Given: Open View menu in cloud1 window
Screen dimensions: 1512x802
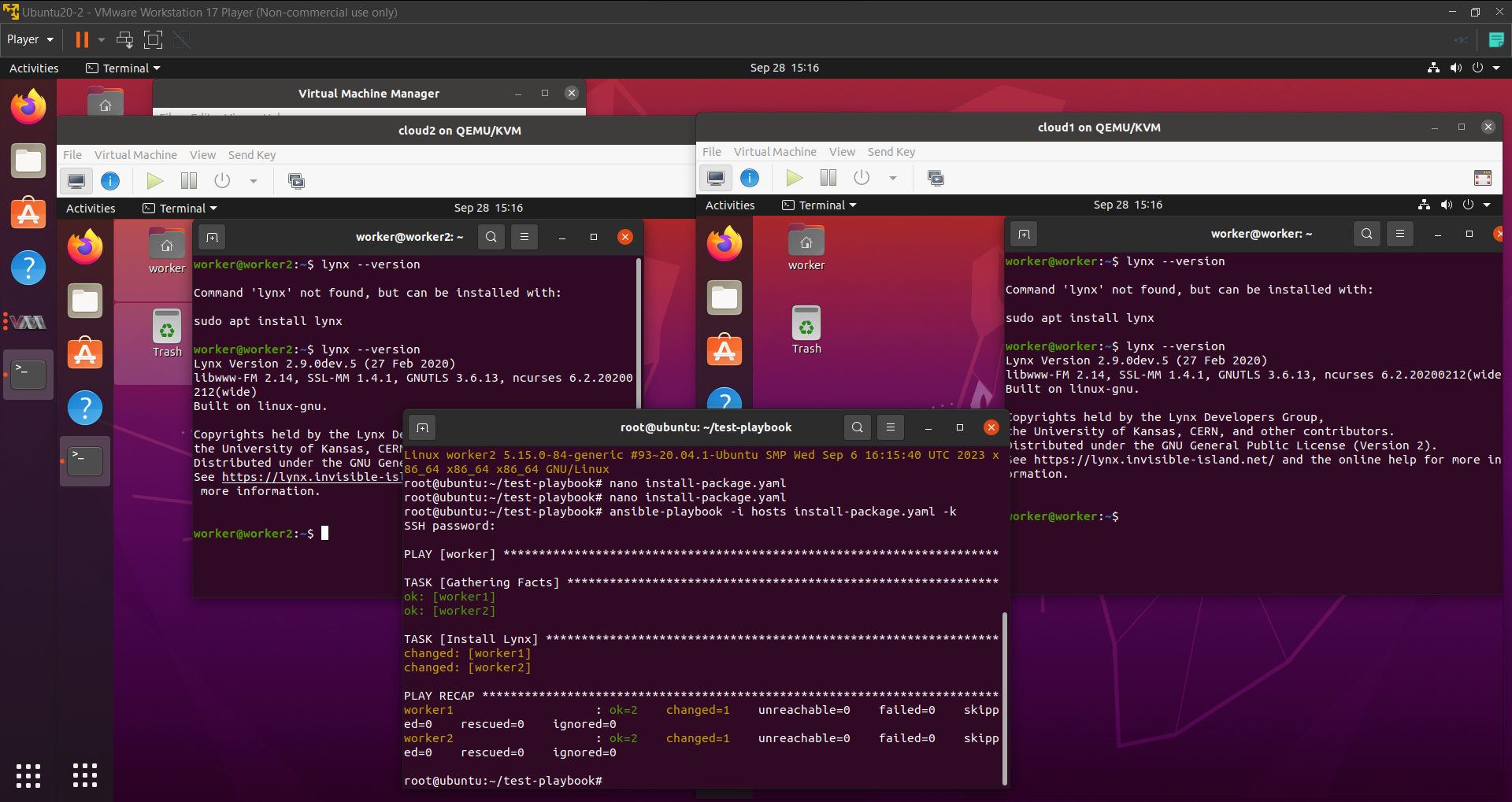Looking at the screenshot, I should (x=842, y=152).
